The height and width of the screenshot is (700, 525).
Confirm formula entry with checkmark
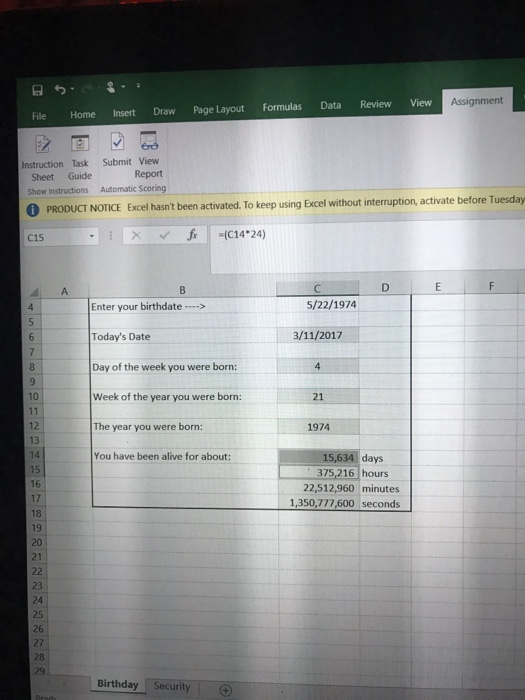tap(164, 235)
